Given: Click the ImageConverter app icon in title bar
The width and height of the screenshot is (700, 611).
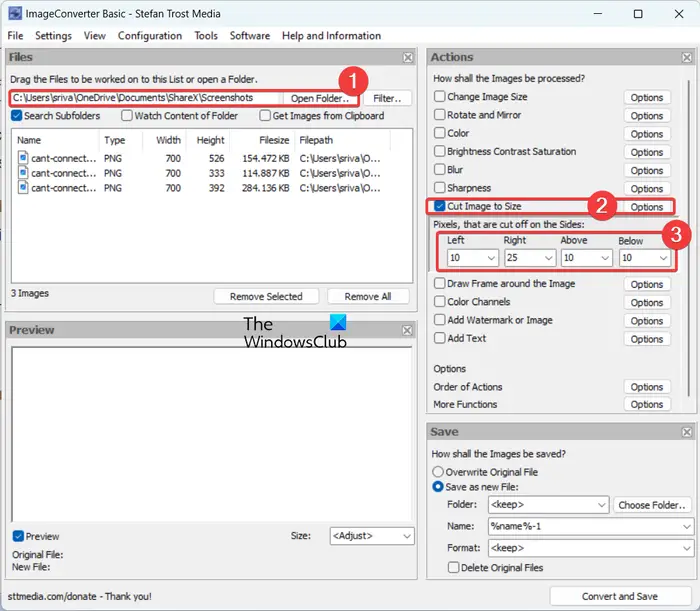Looking at the screenshot, I should click(x=15, y=13).
